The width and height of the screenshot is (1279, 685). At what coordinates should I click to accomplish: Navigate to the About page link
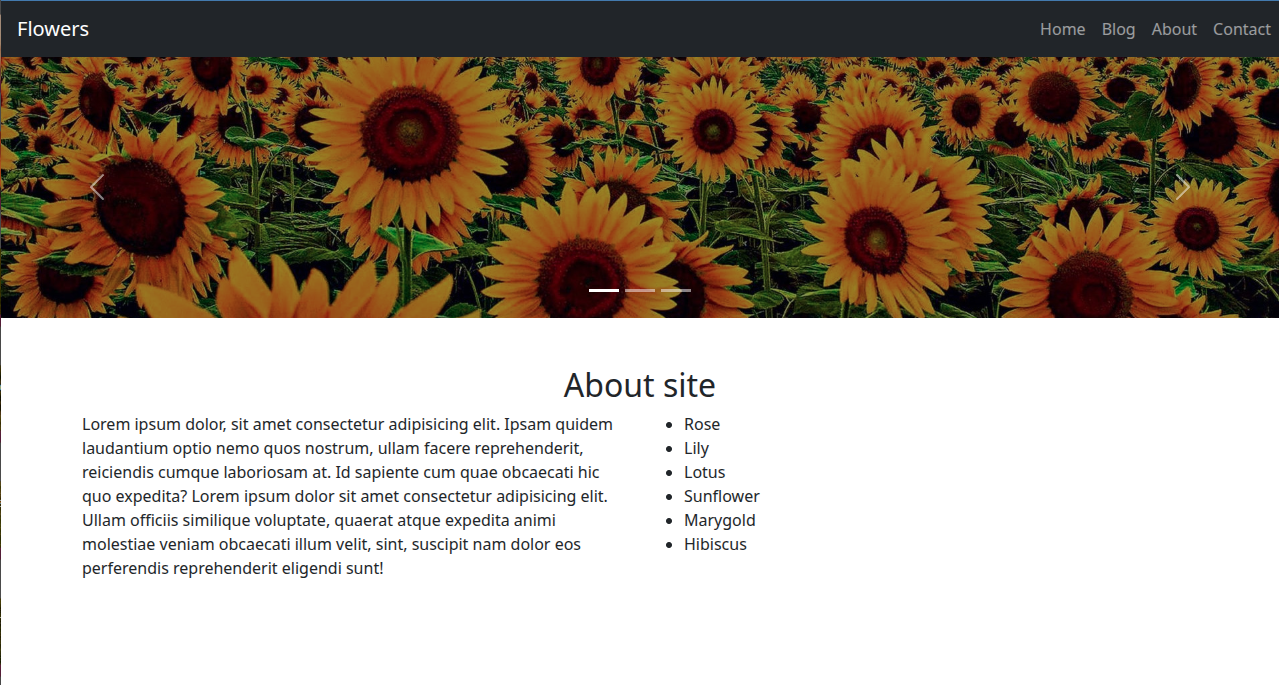click(1173, 29)
